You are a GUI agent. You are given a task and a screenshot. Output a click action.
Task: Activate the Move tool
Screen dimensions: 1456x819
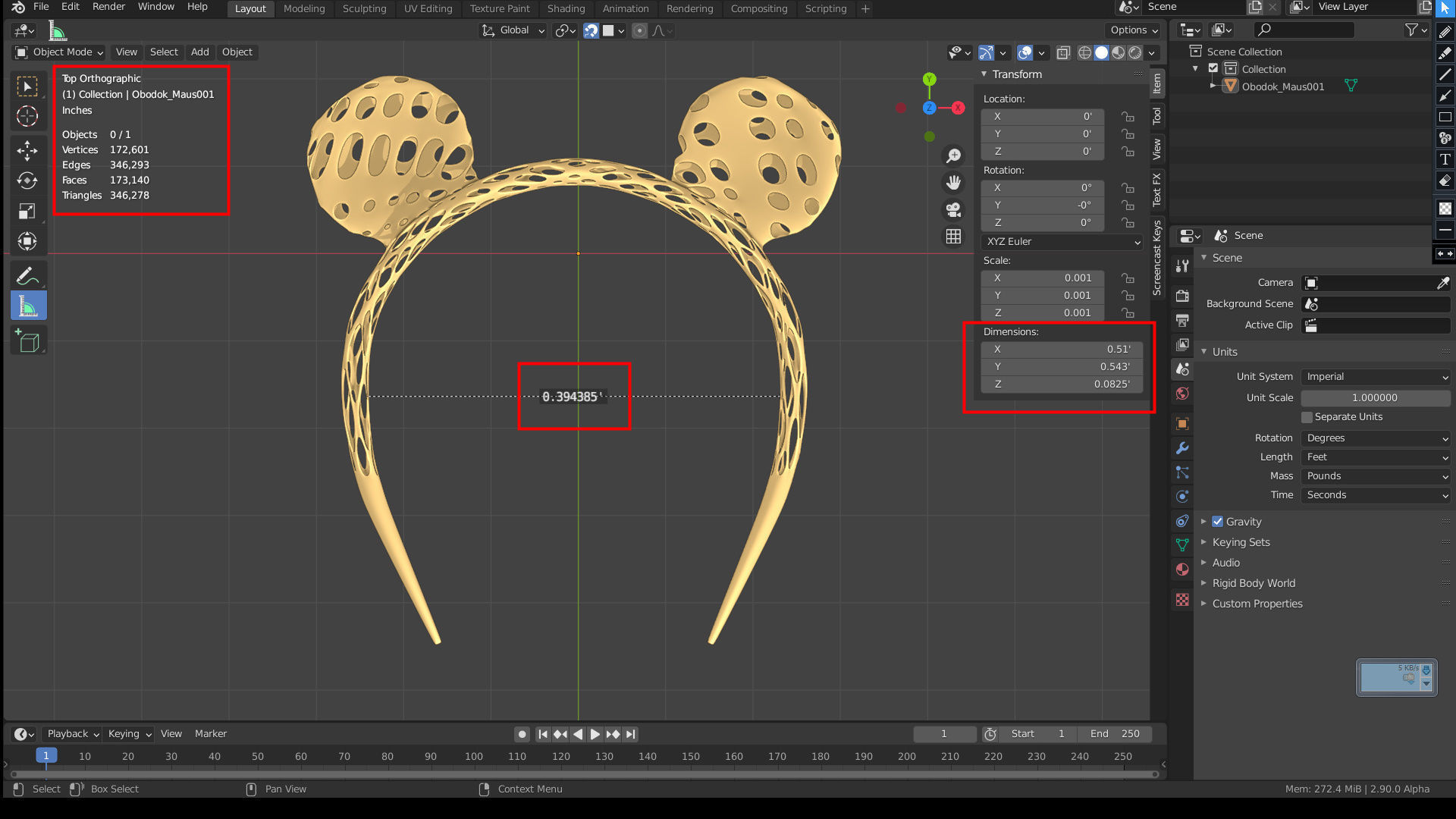27,150
